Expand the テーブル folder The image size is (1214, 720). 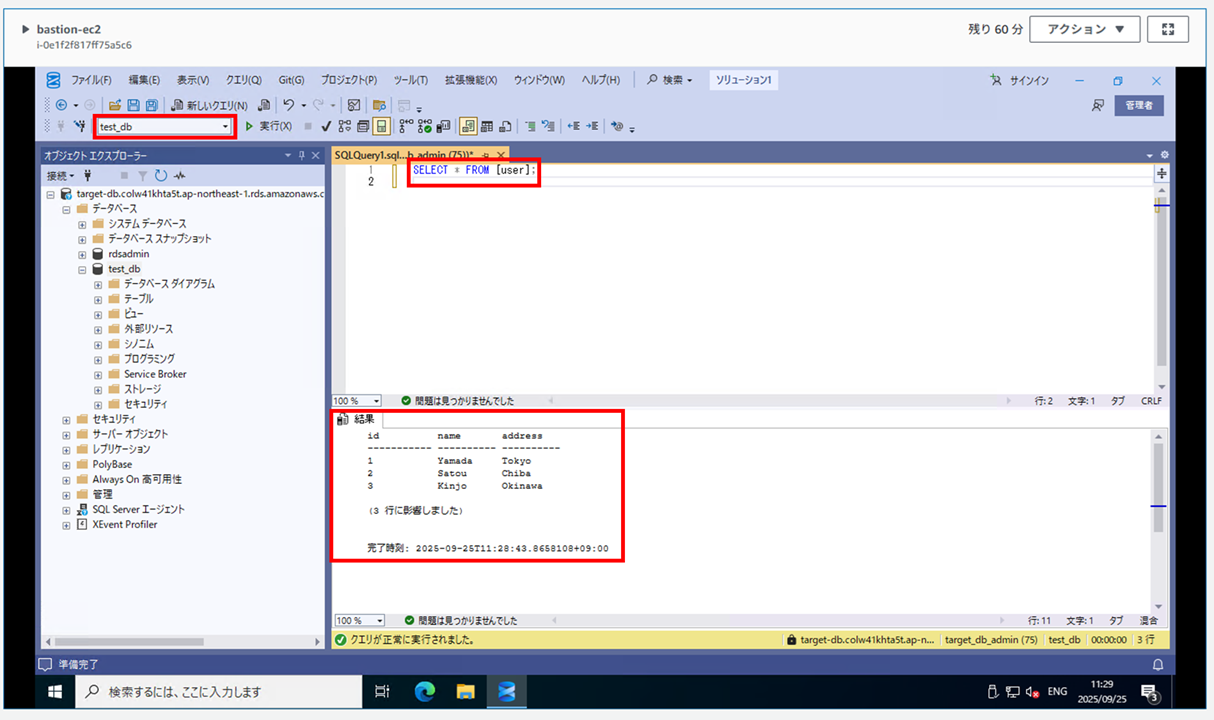(98, 299)
